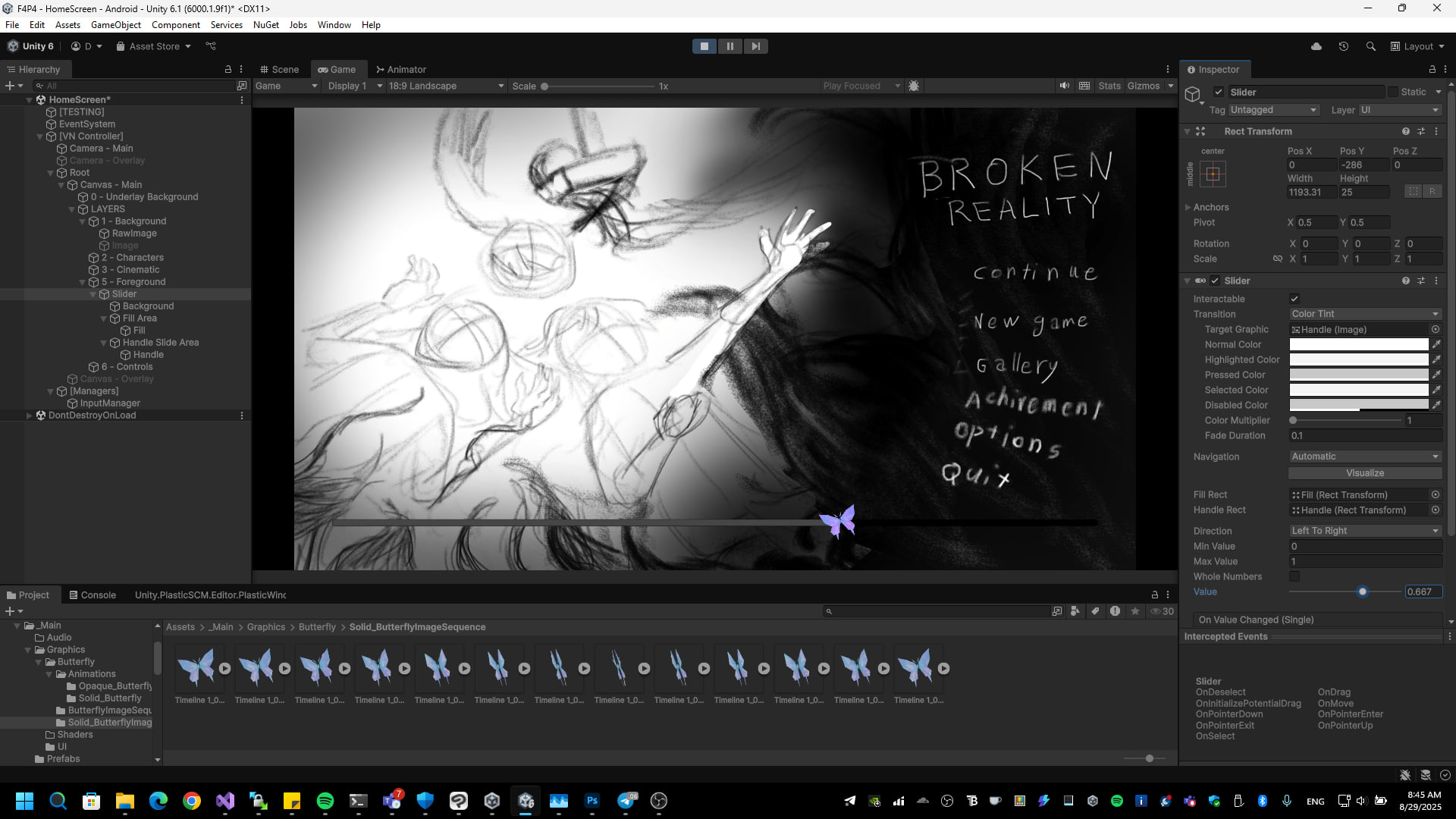Click the Step frame button

coord(755,46)
